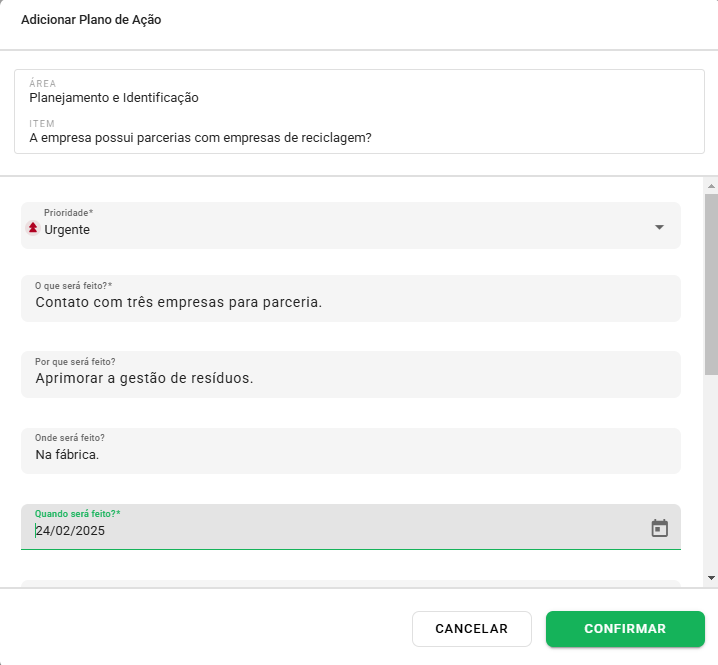Click the scrollbar up arrow
Viewport: 718px width, 665px height.
coord(711,186)
